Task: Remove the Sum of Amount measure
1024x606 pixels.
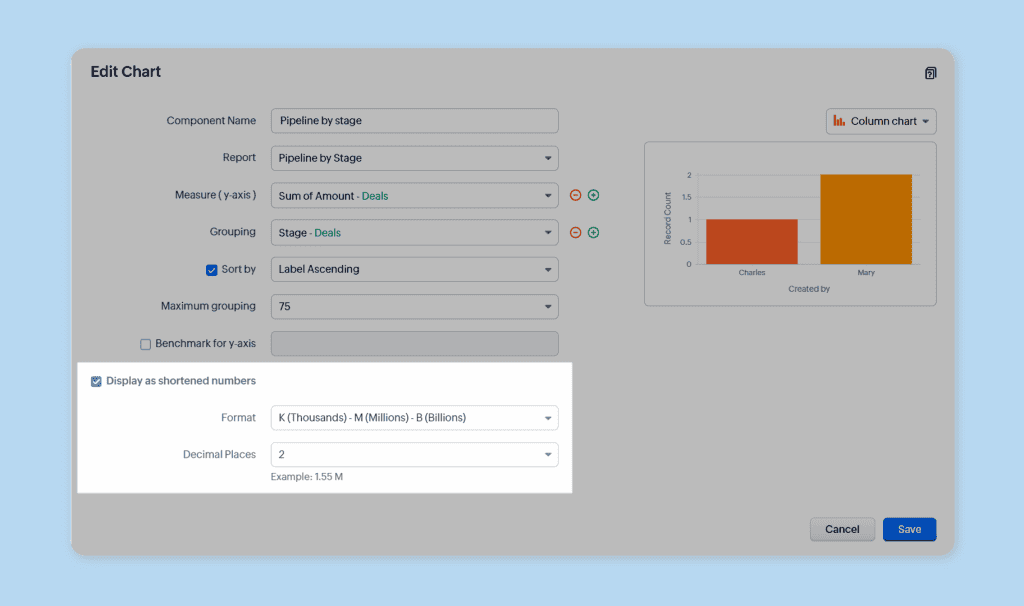Action: (575, 195)
